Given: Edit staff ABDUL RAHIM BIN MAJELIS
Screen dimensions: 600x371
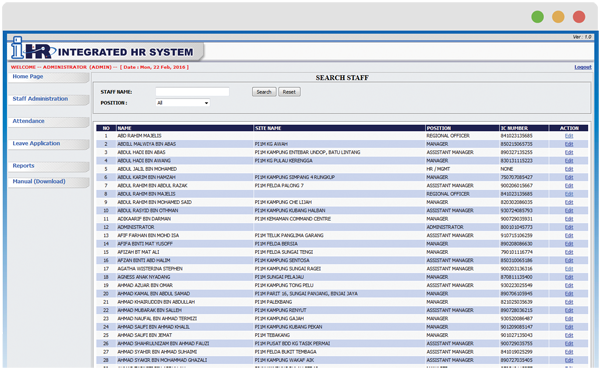Looking at the screenshot, I should (569, 194).
